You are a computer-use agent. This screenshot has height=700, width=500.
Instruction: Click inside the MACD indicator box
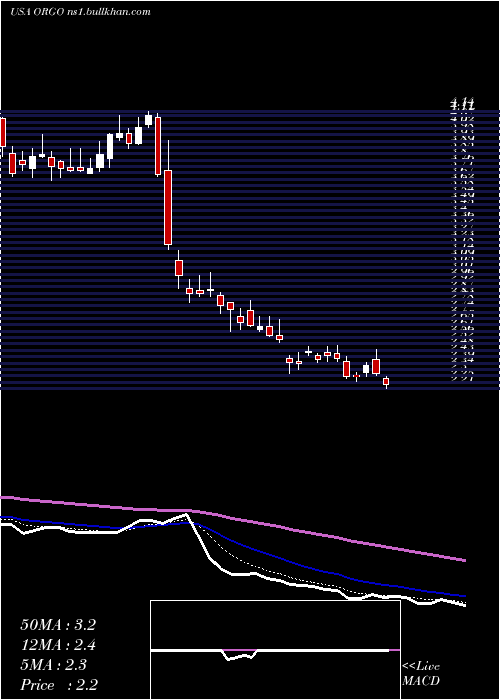275,650
